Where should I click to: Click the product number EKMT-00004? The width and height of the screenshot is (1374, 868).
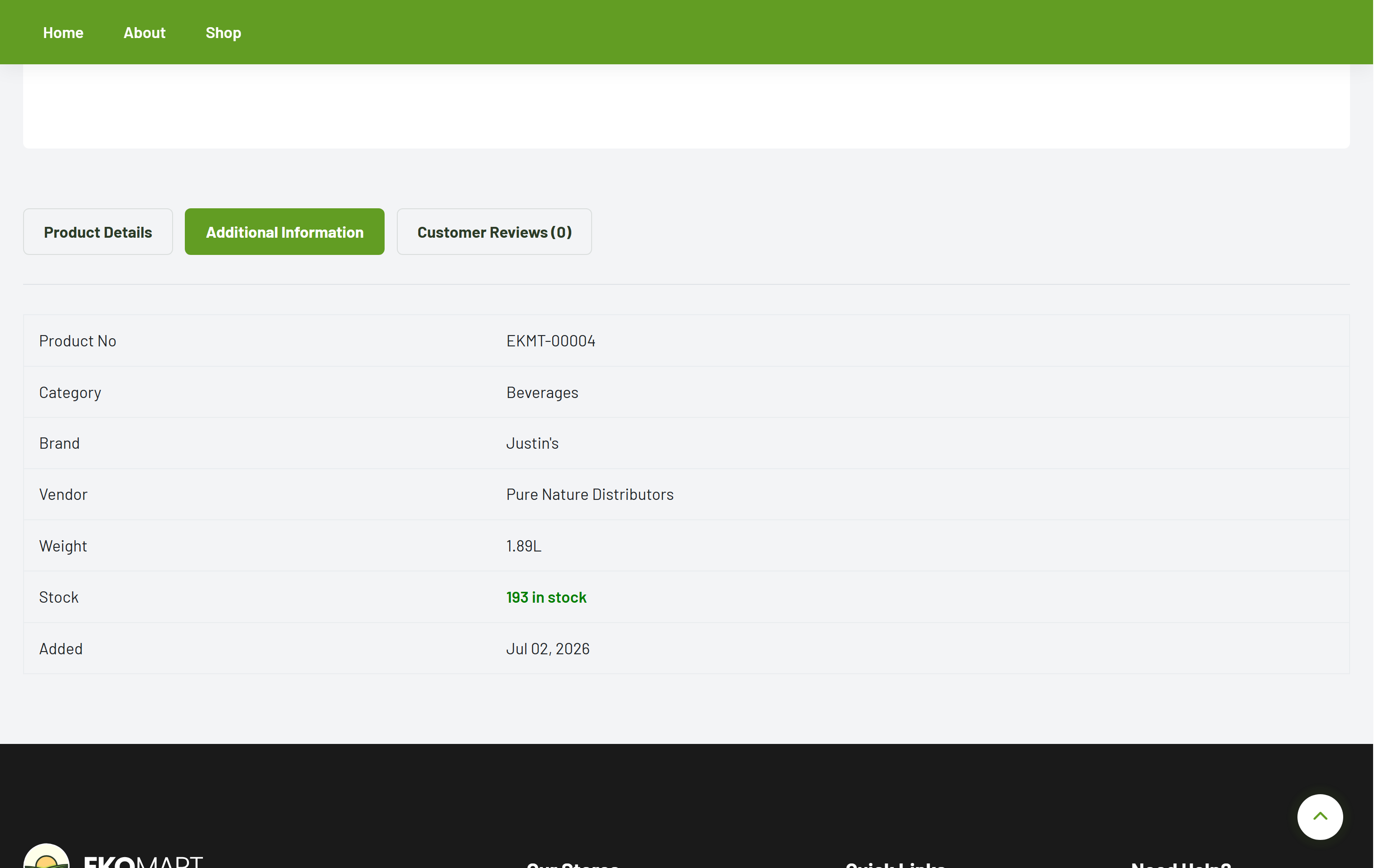[x=550, y=340]
